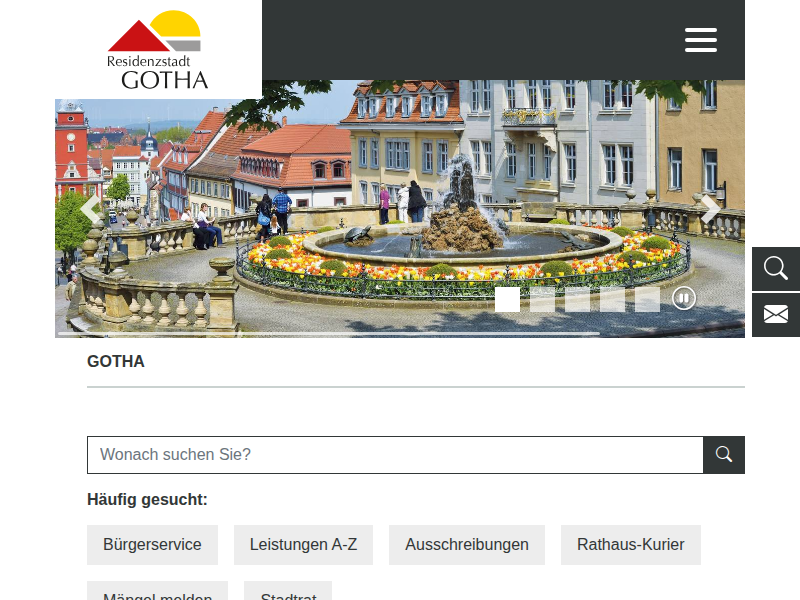The width and height of the screenshot is (800, 600).
Task: Select the third slide indicator
Action: coord(578,299)
